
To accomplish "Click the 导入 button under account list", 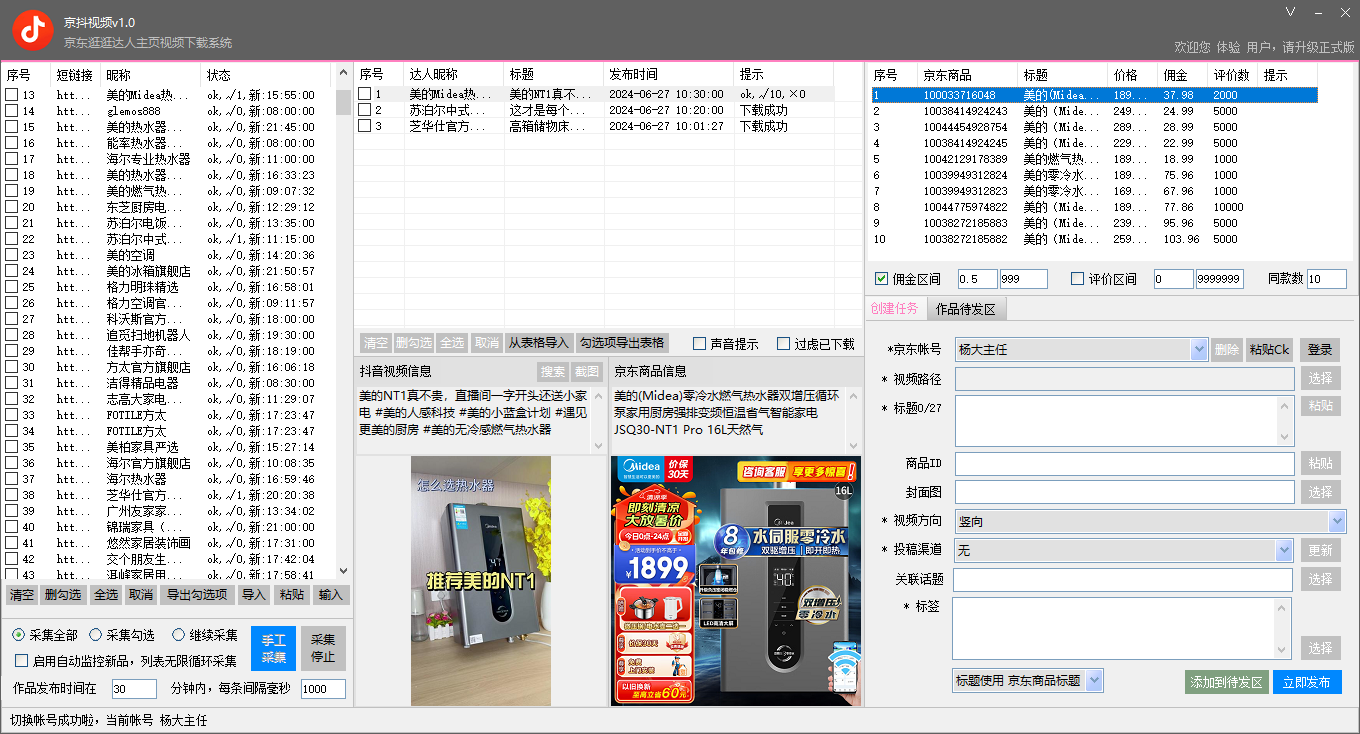I will pos(254,595).
